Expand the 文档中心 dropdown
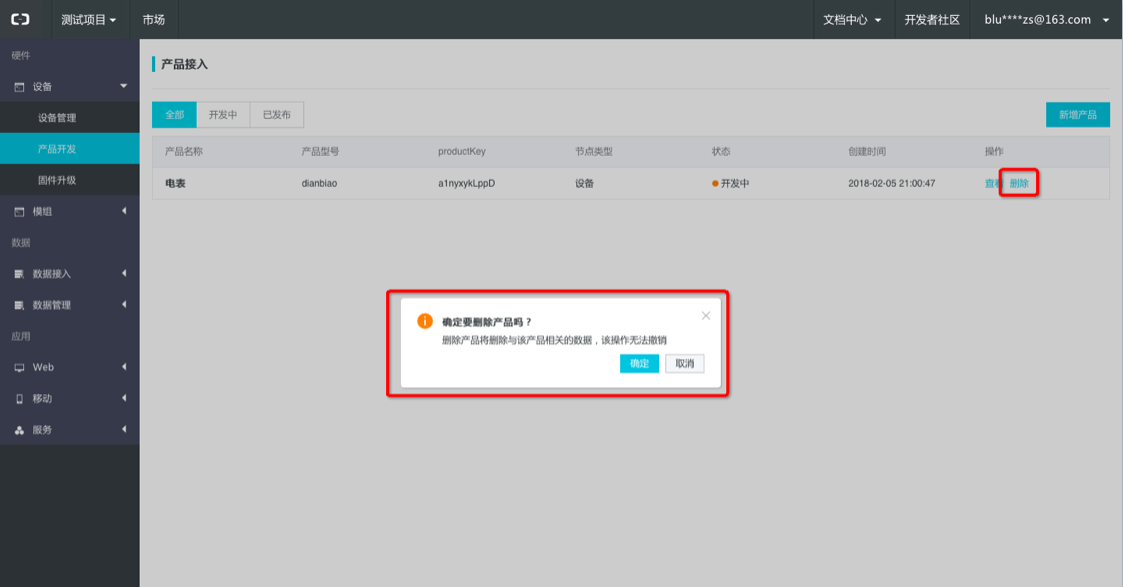The height and width of the screenshot is (587, 1123). point(852,19)
